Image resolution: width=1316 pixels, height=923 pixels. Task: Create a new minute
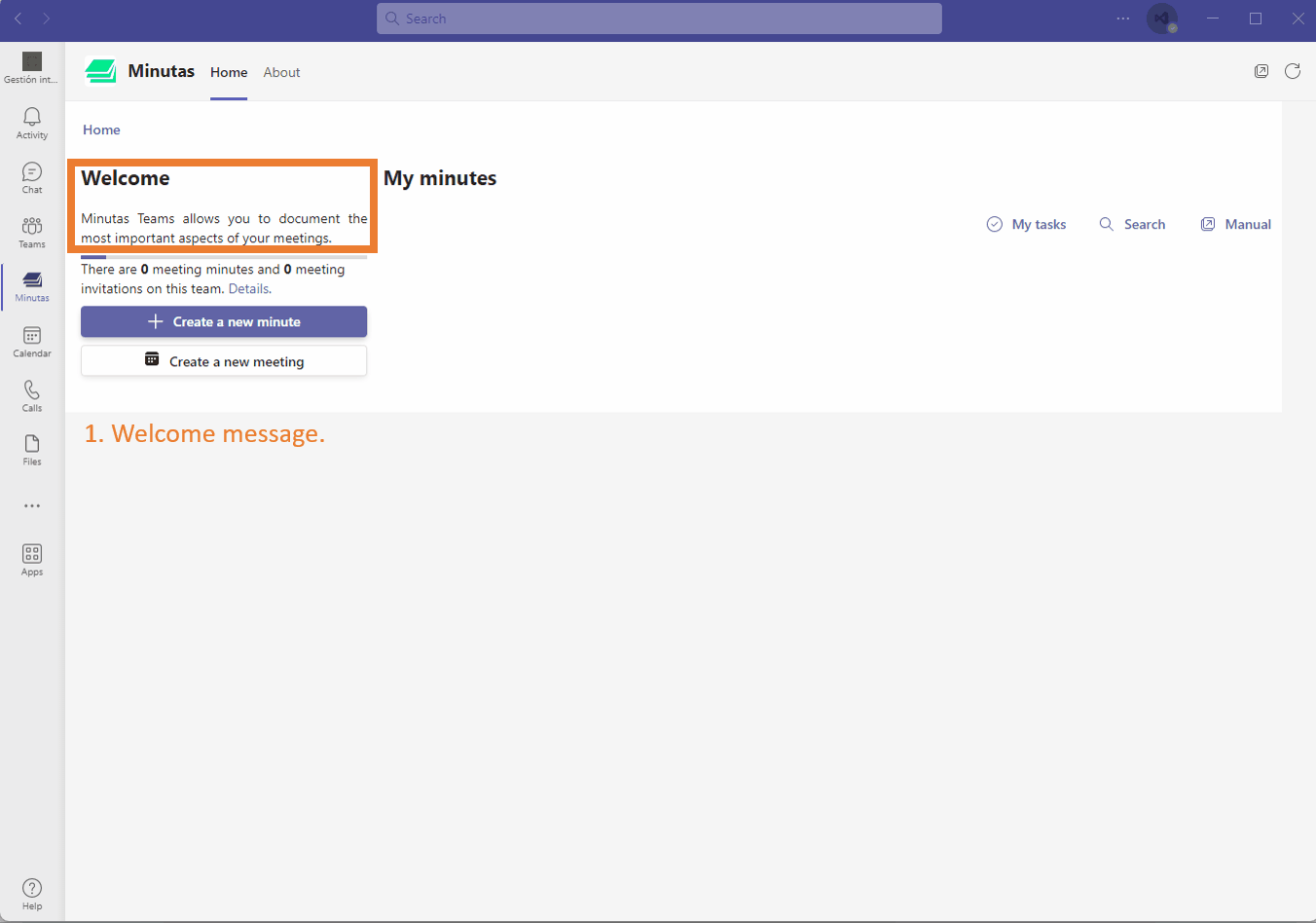224,321
